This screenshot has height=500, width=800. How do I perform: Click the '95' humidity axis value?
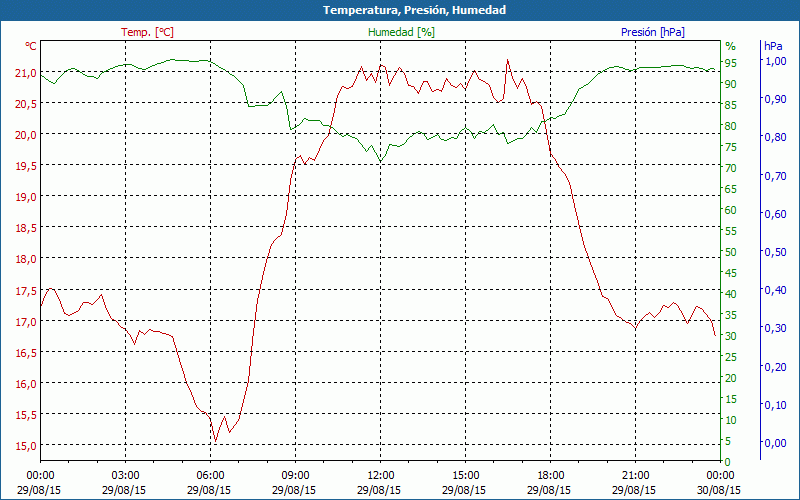[731, 63]
